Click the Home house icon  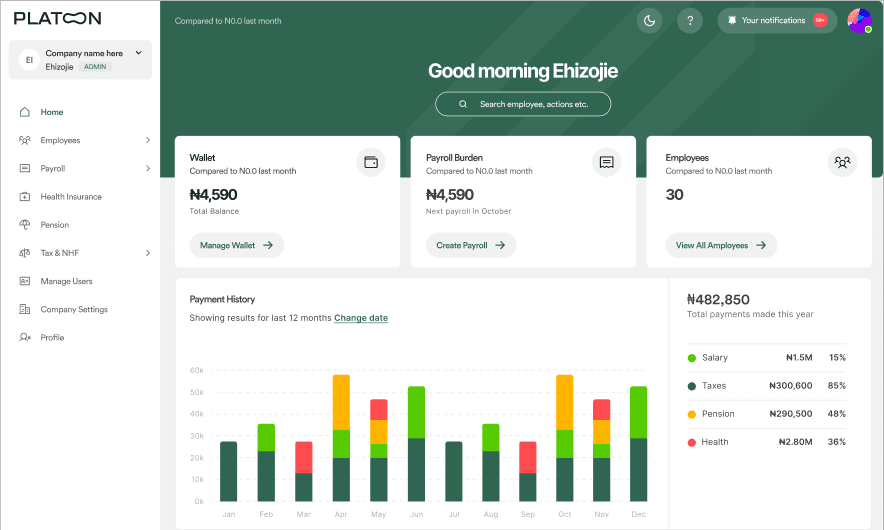tap(25, 112)
